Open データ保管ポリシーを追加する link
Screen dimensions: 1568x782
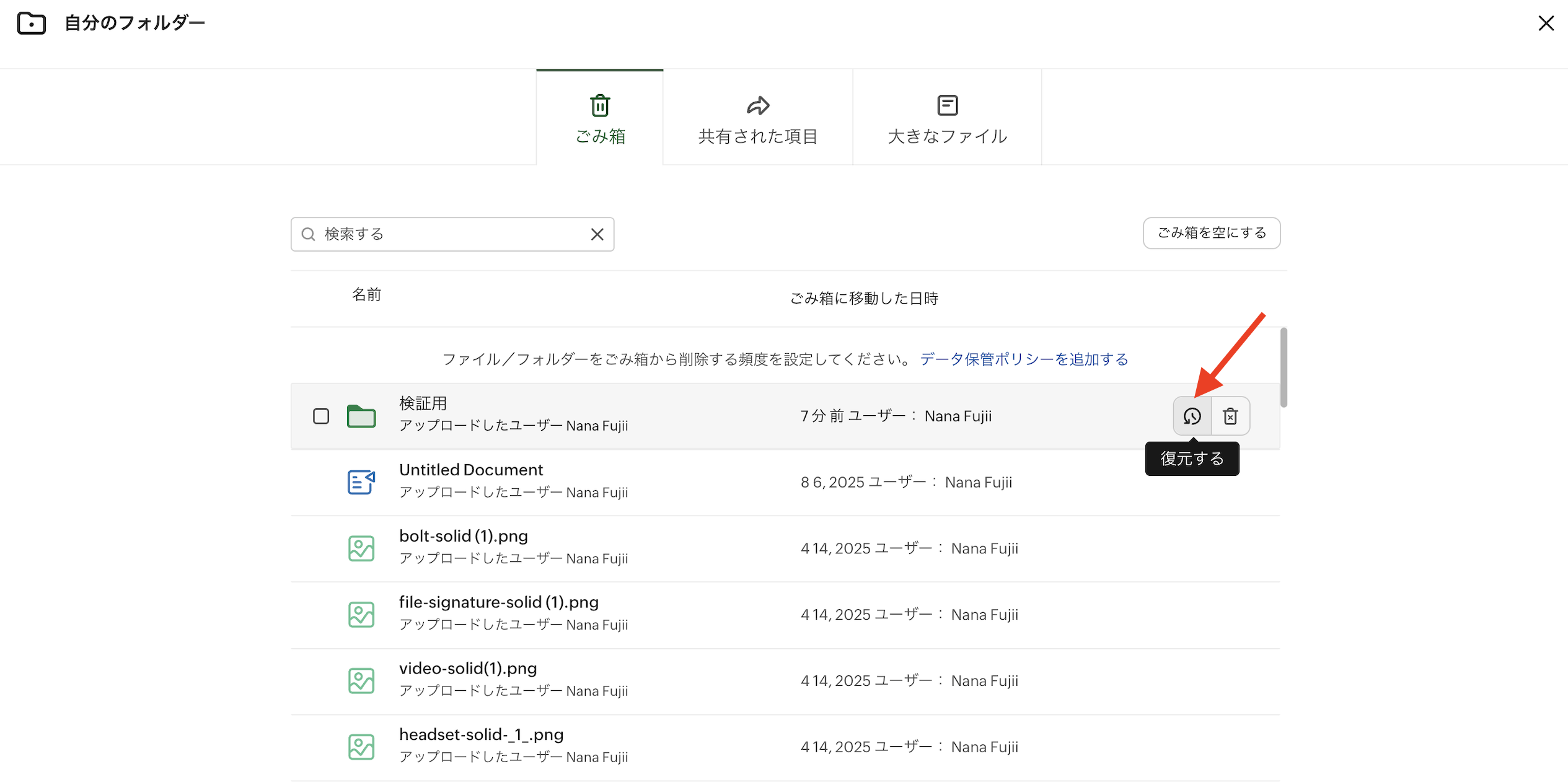1023,359
